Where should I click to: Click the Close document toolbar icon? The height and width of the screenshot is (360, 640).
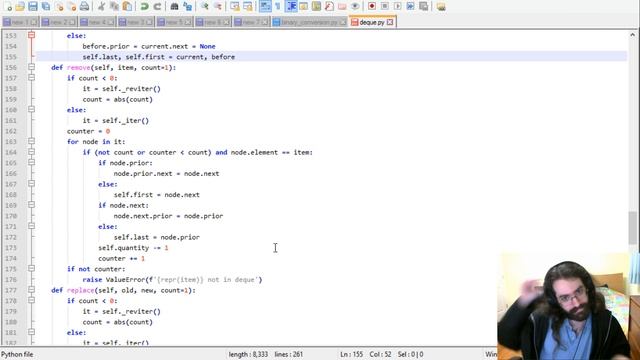tap(59, 7)
